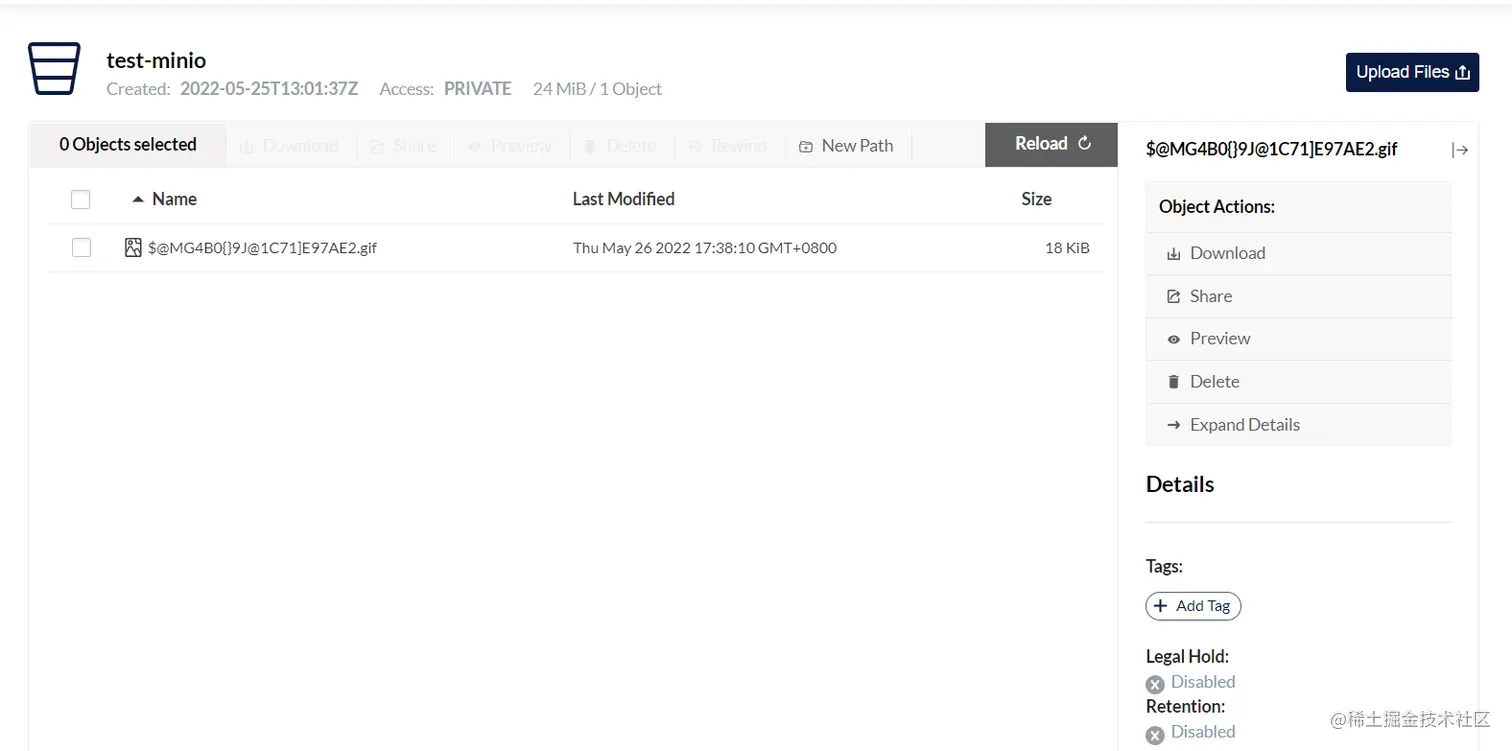Click the gif file image icon in list

pos(133,247)
